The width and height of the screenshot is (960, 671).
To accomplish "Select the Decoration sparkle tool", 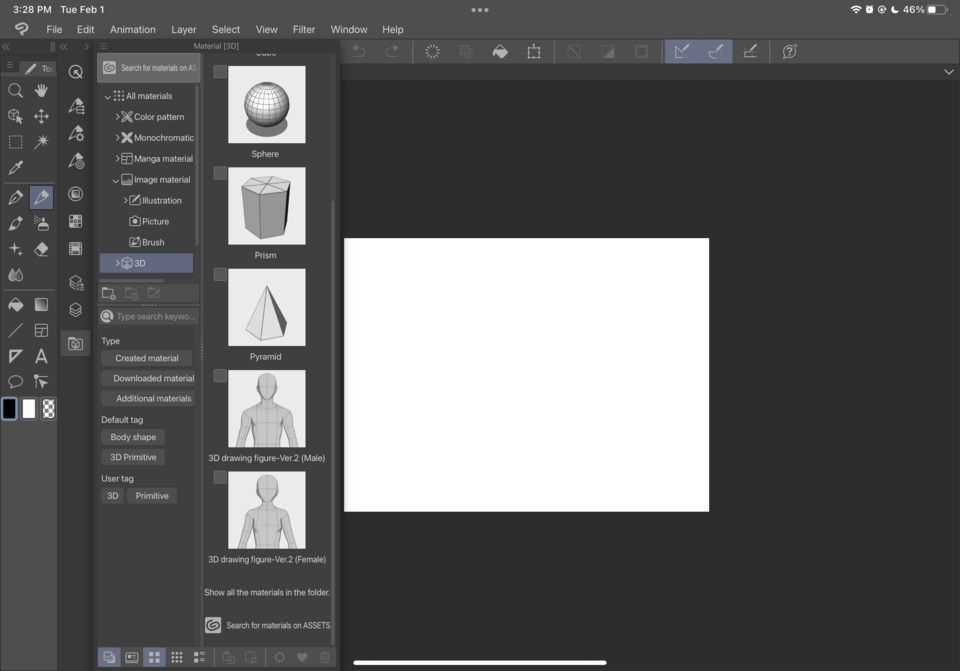I will click(x=15, y=249).
